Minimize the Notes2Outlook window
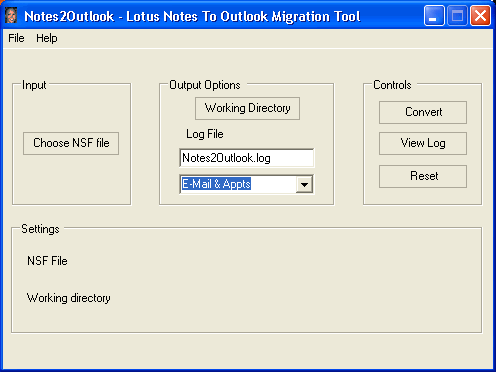496x372 pixels. [x=434, y=16]
